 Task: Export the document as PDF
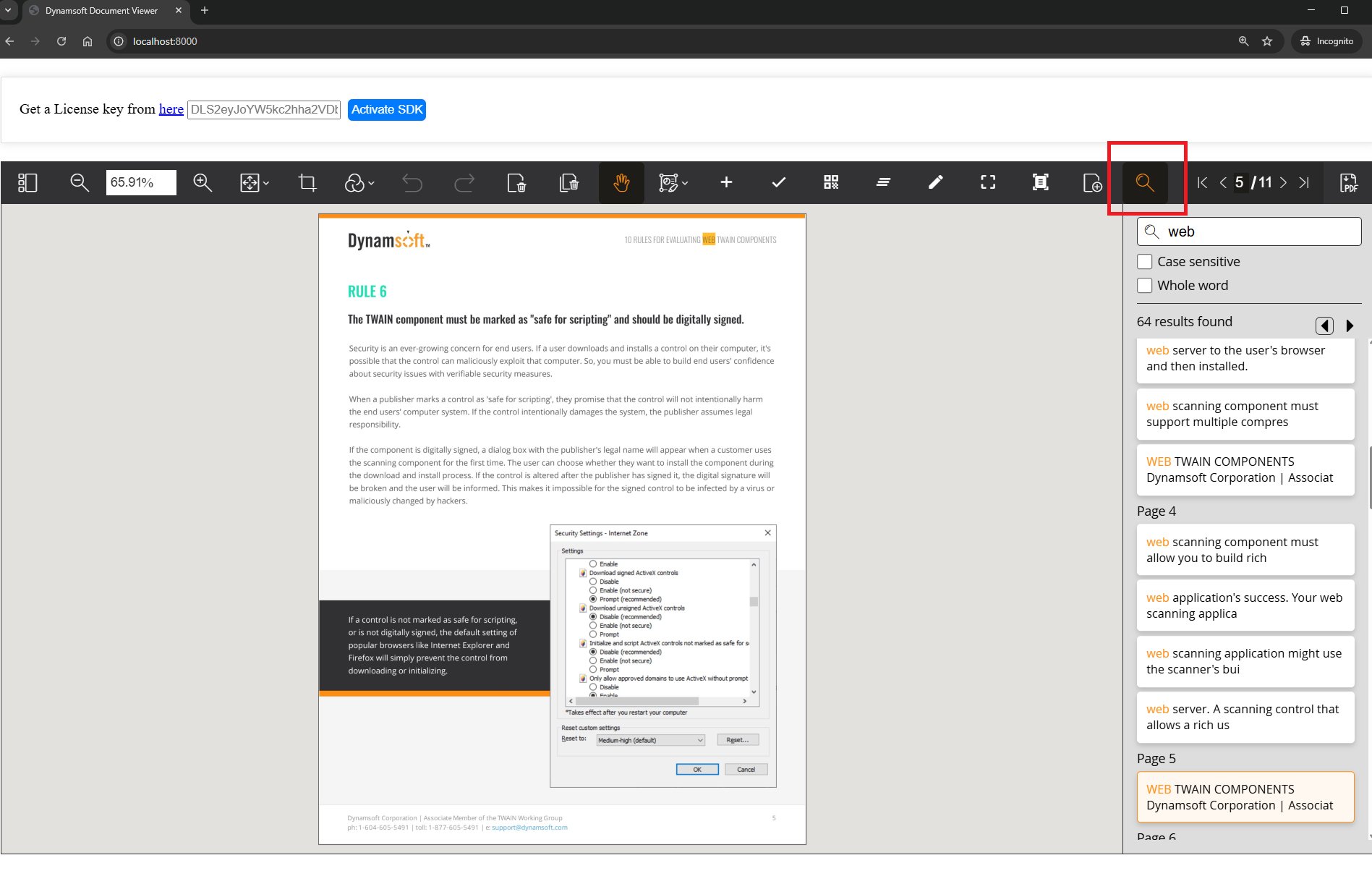pos(1347,182)
